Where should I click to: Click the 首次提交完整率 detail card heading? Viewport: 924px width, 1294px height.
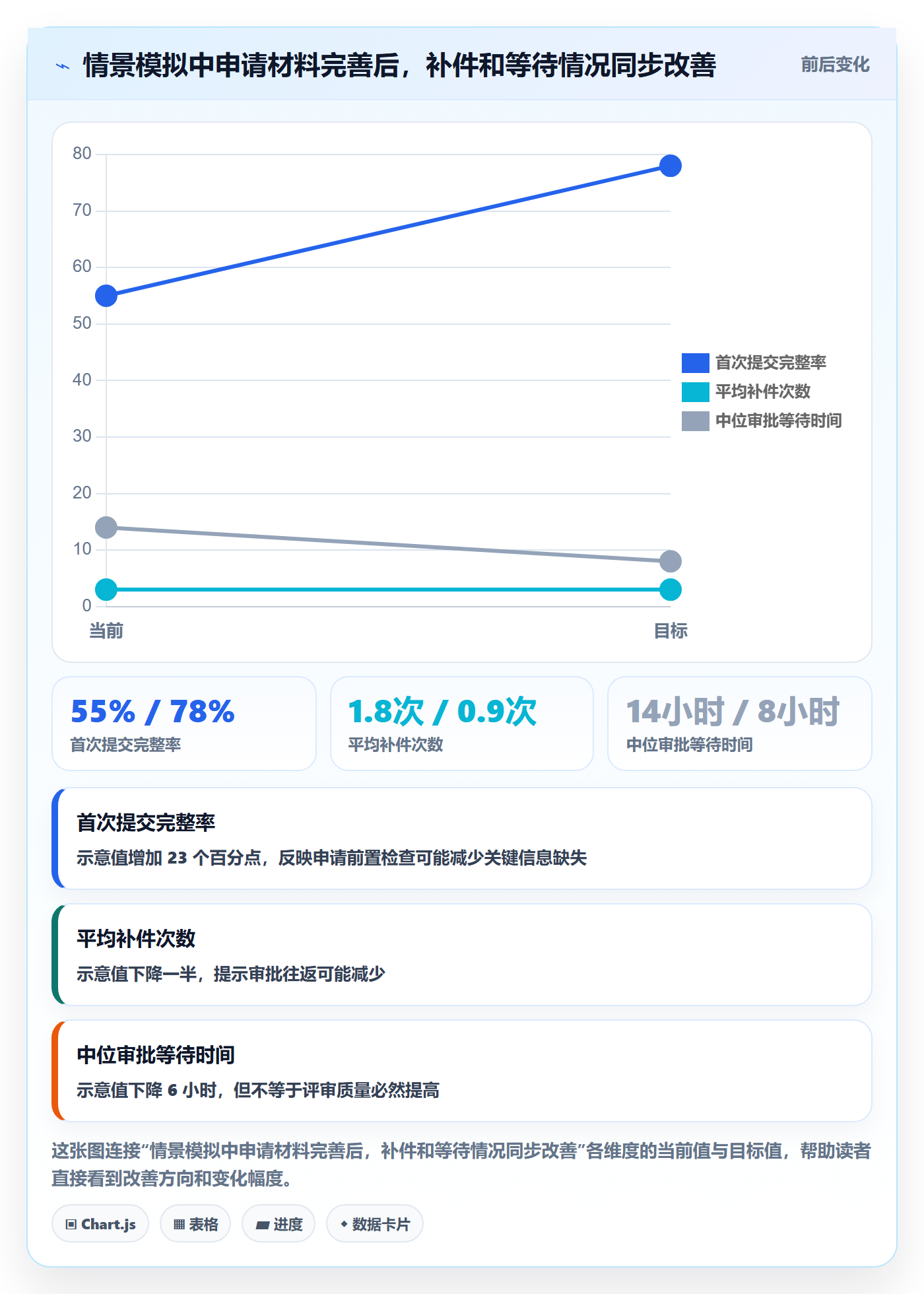click(x=146, y=823)
